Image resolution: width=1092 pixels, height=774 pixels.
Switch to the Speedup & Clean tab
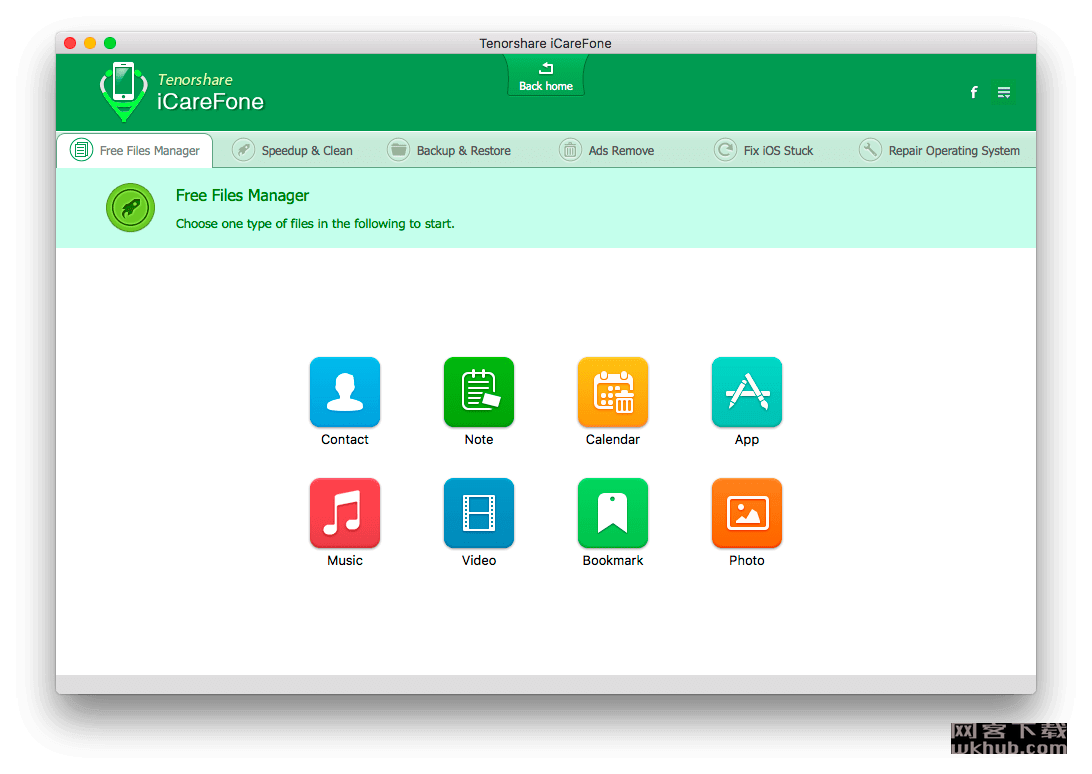click(292, 150)
